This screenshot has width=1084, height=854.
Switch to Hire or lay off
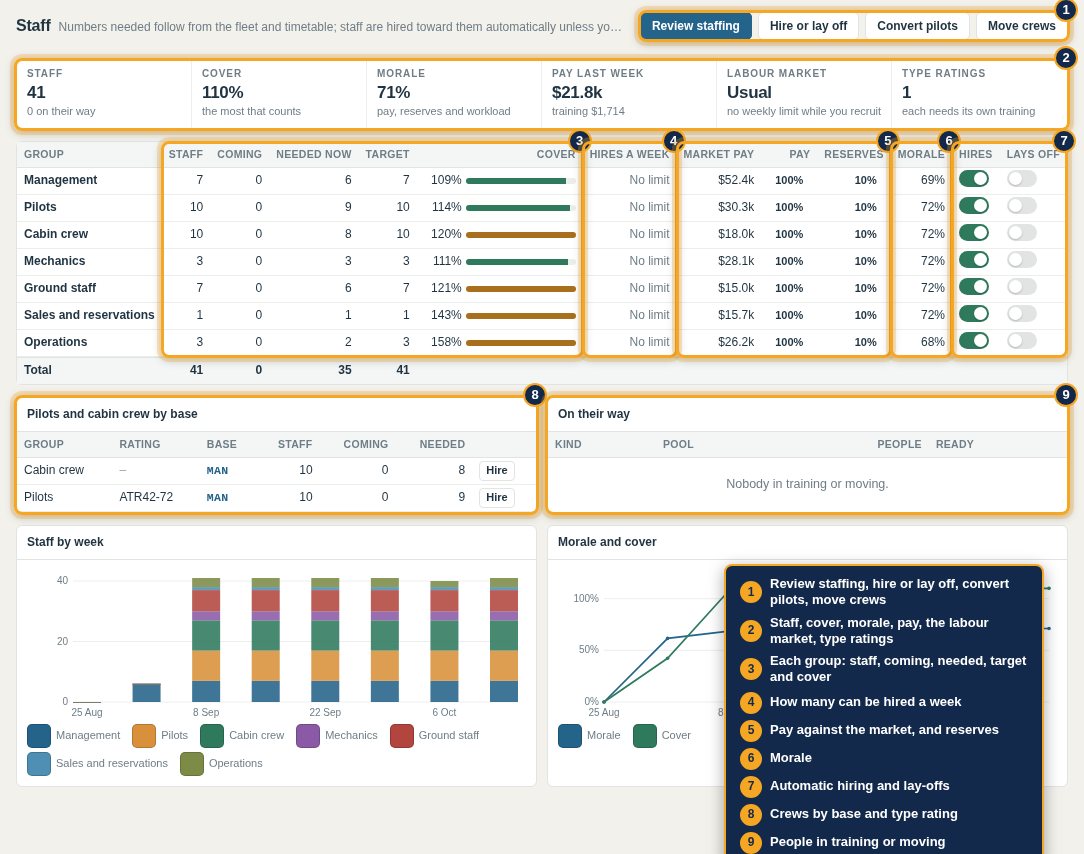point(808,26)
